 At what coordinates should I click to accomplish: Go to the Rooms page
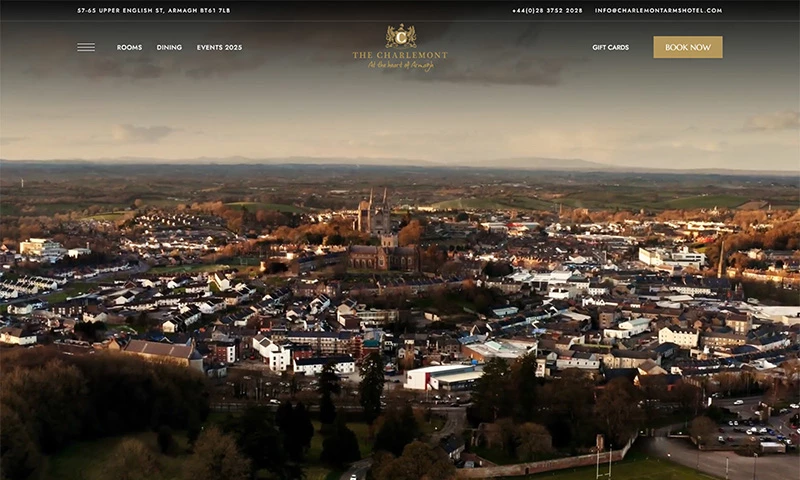[x=129, y=47]
